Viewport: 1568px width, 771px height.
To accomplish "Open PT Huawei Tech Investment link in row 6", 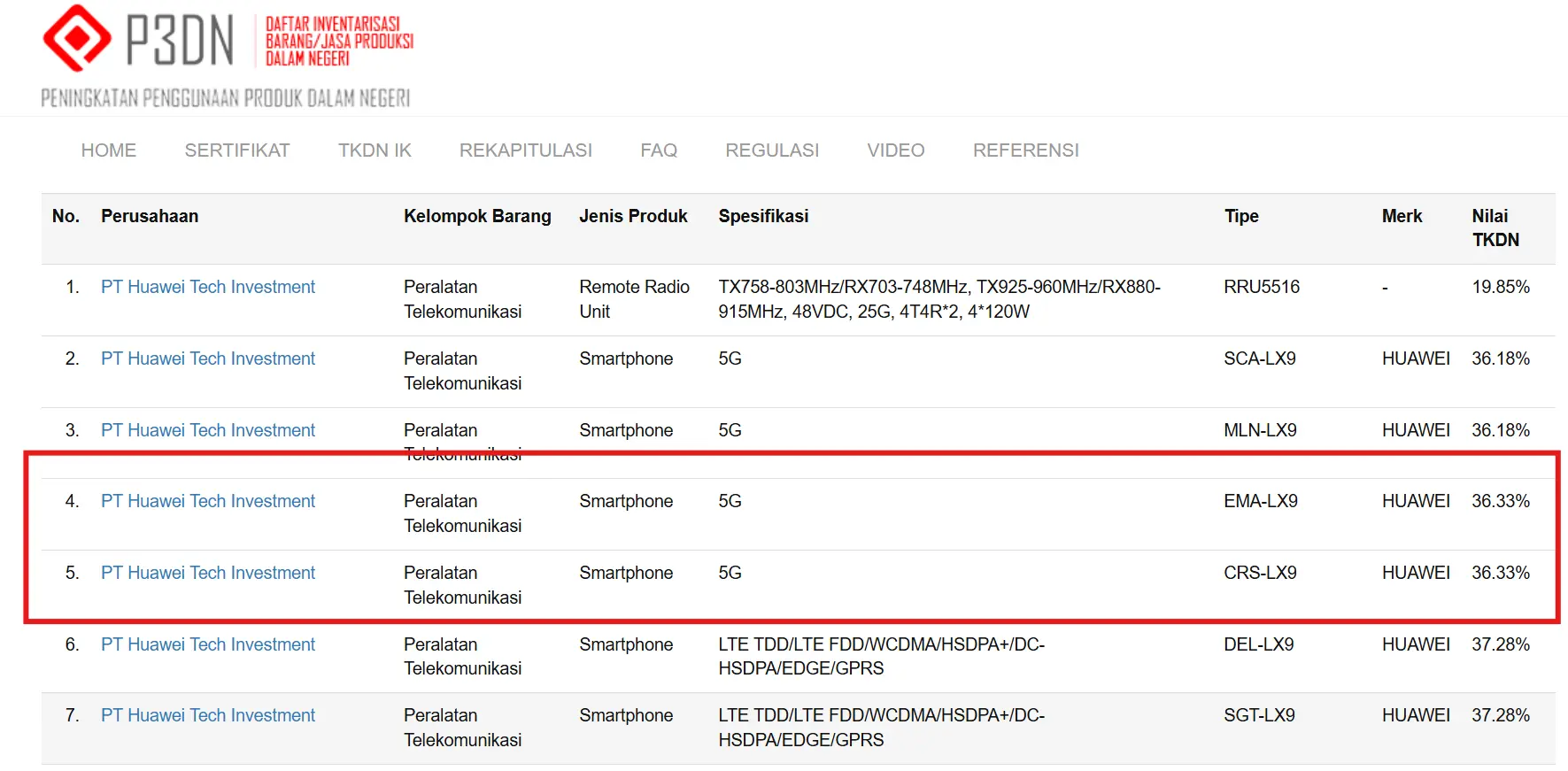I will (208, 644).
